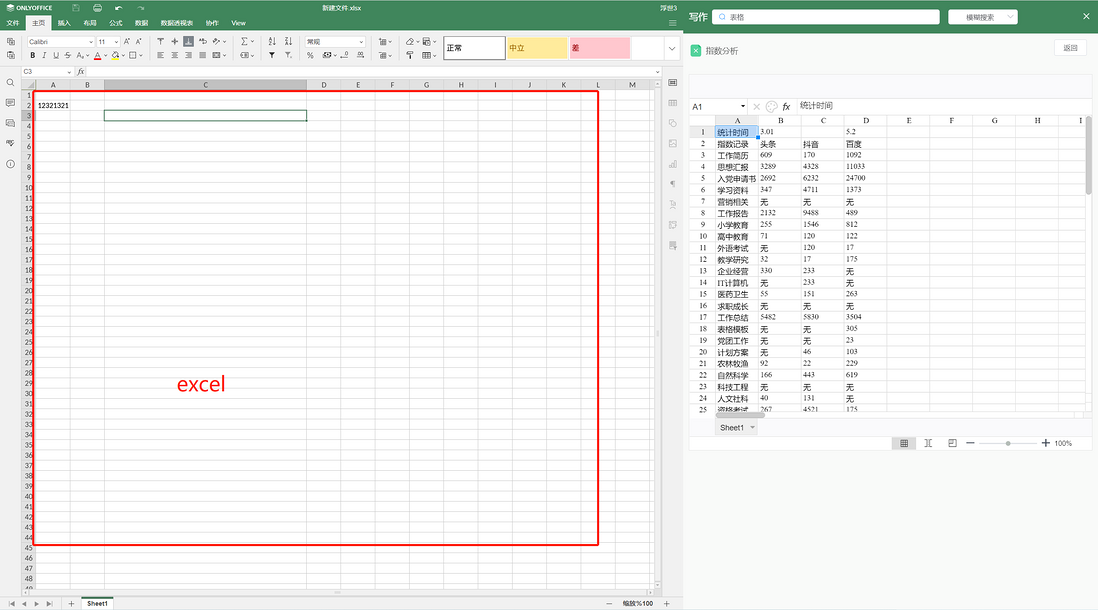Toggle align bottom vertical alignment
Image resolution: width=1098 pixels, height=610 pixels.
(188, 41)
